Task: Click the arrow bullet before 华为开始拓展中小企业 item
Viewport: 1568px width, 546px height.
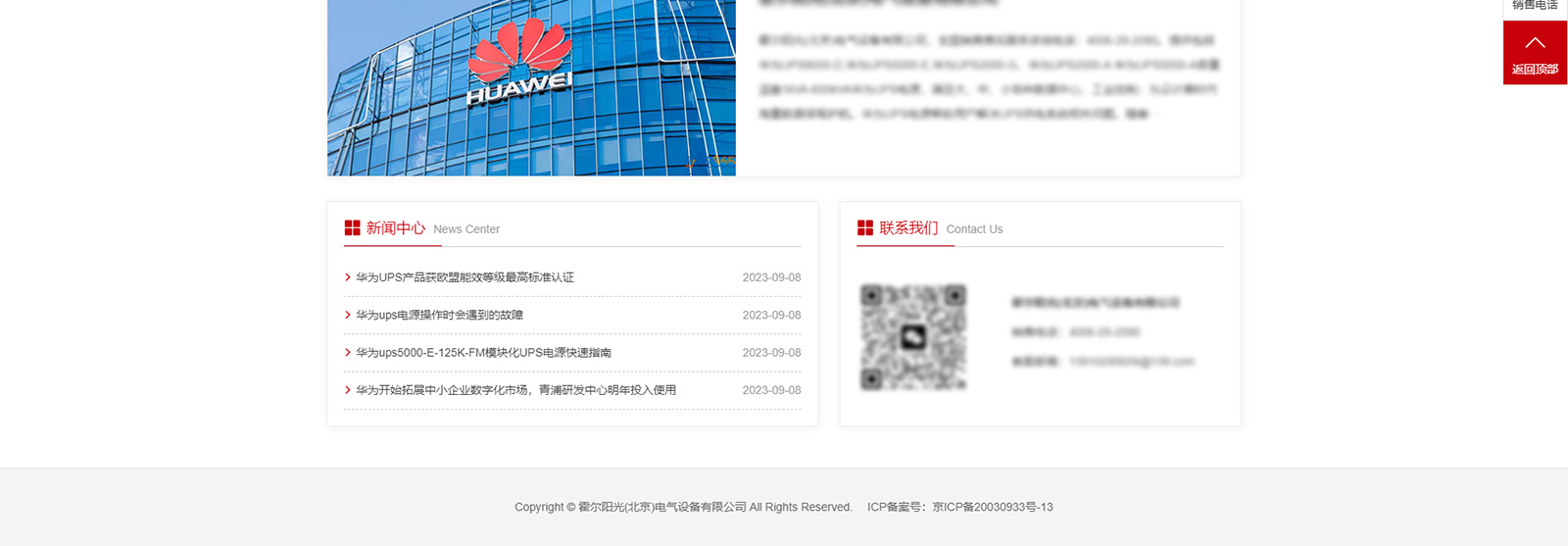Action: (x=348, y=390)
